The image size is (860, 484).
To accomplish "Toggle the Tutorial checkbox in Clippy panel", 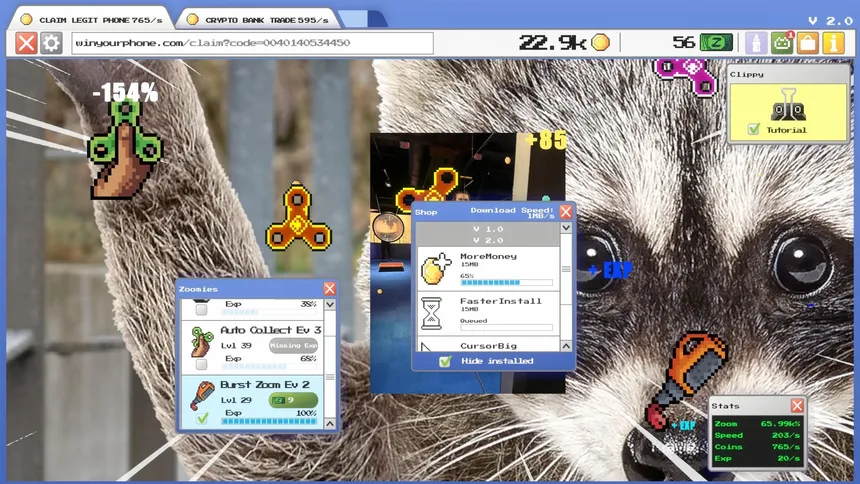I will click(754, 130).
